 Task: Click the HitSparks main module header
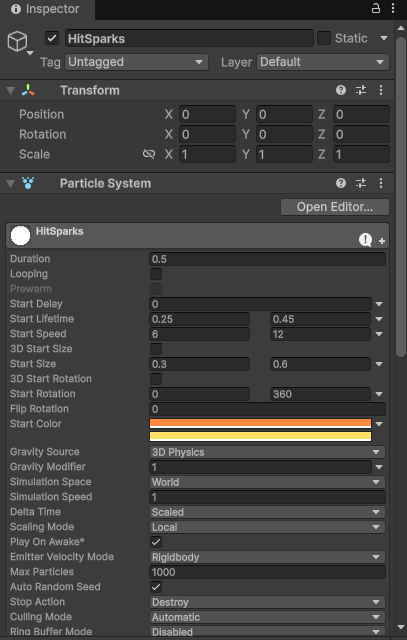[198, 236]
